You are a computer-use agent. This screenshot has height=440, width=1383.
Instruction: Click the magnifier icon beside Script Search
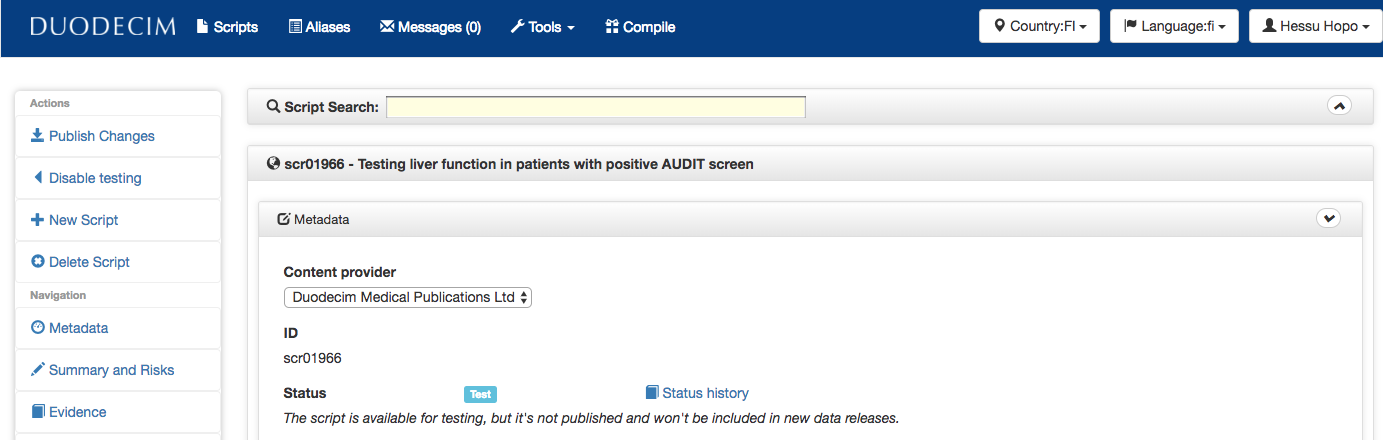(273, 107)
